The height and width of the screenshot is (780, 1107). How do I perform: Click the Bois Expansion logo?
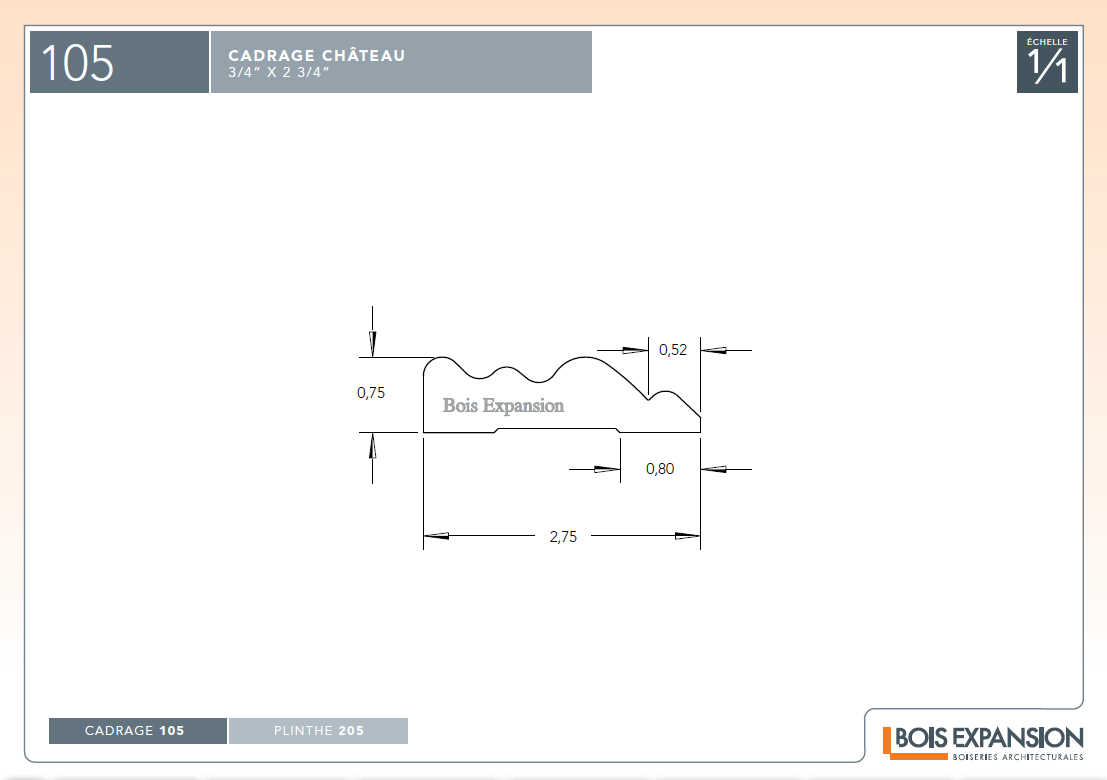pos(983,743)
